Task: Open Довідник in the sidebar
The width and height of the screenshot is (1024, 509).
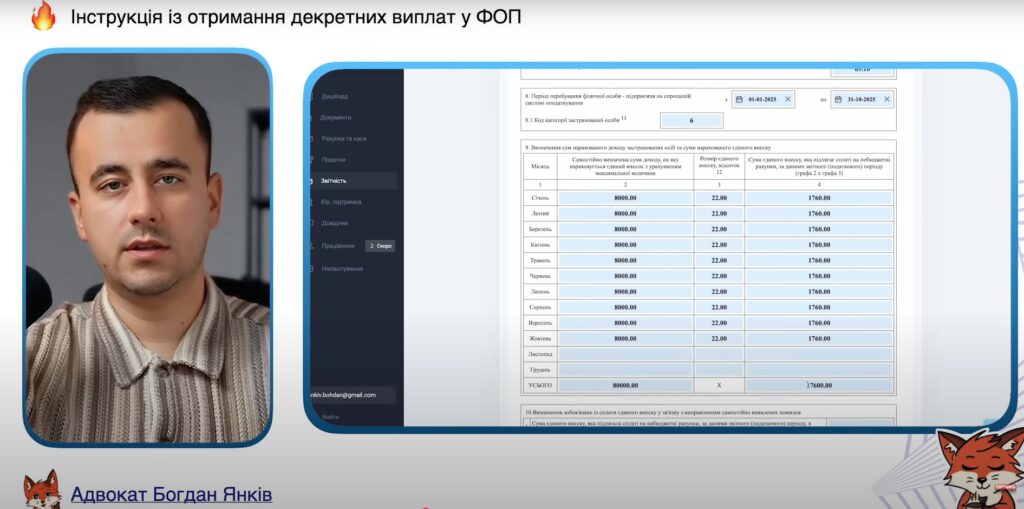Action: point(334,223)
